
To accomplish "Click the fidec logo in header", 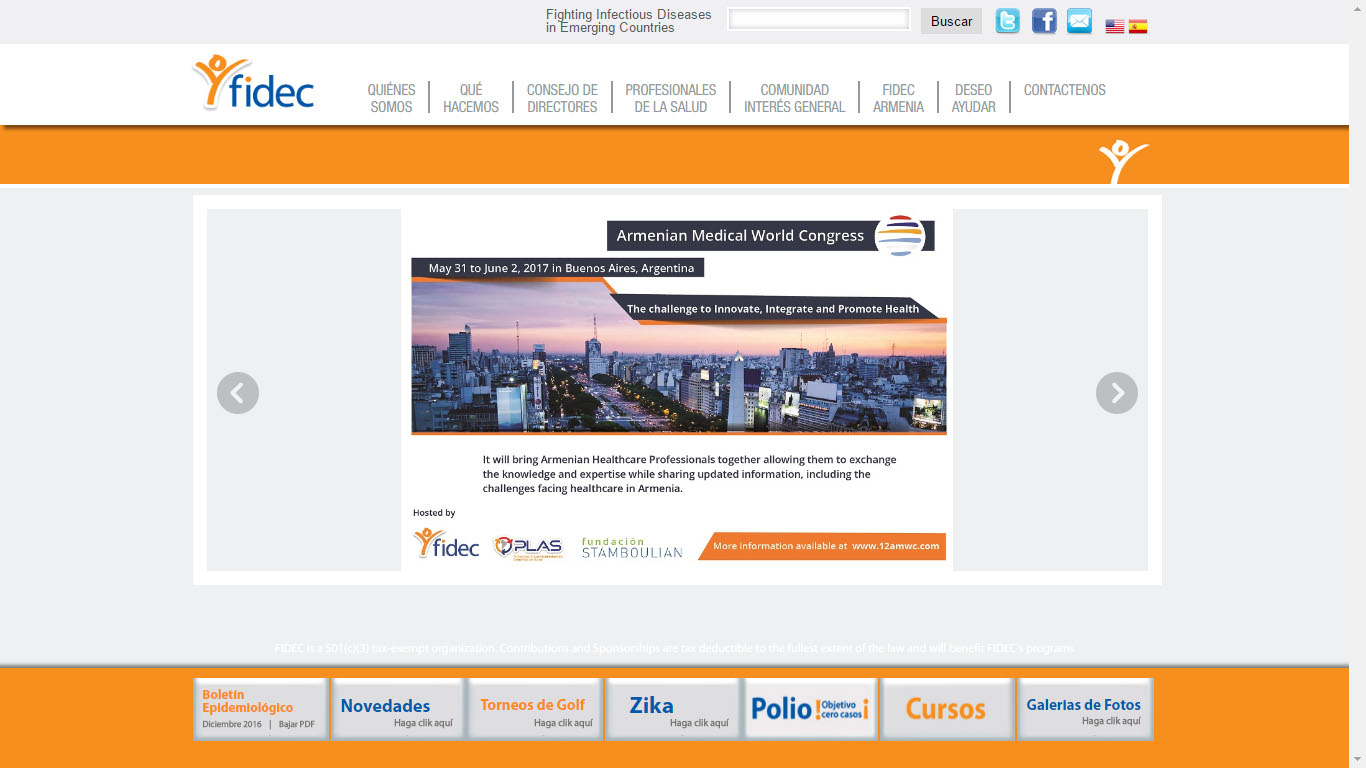I will coord(253,82).
